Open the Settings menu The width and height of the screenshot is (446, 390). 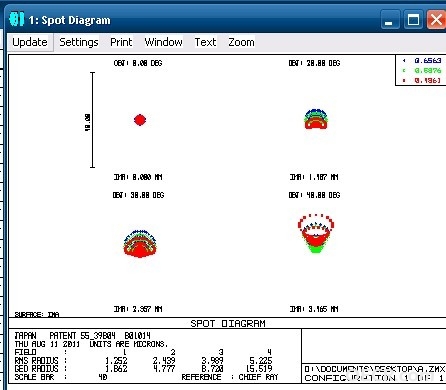coord(79,42)
